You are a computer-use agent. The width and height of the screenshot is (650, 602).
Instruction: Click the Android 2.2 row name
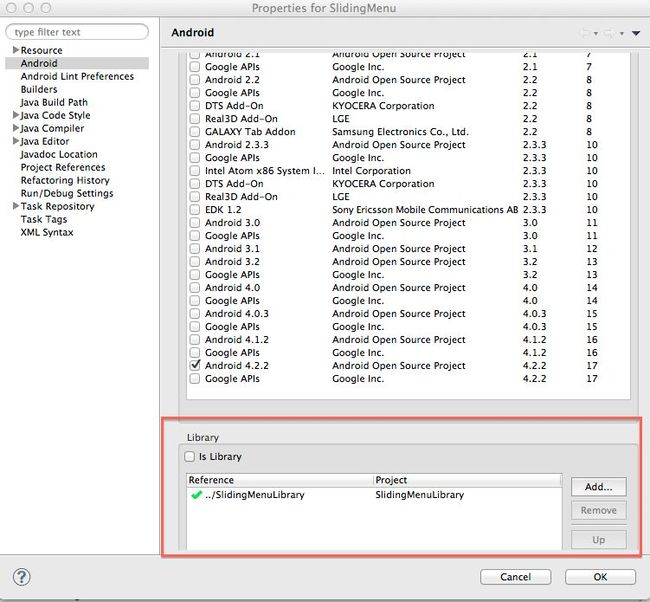(232, 80)
